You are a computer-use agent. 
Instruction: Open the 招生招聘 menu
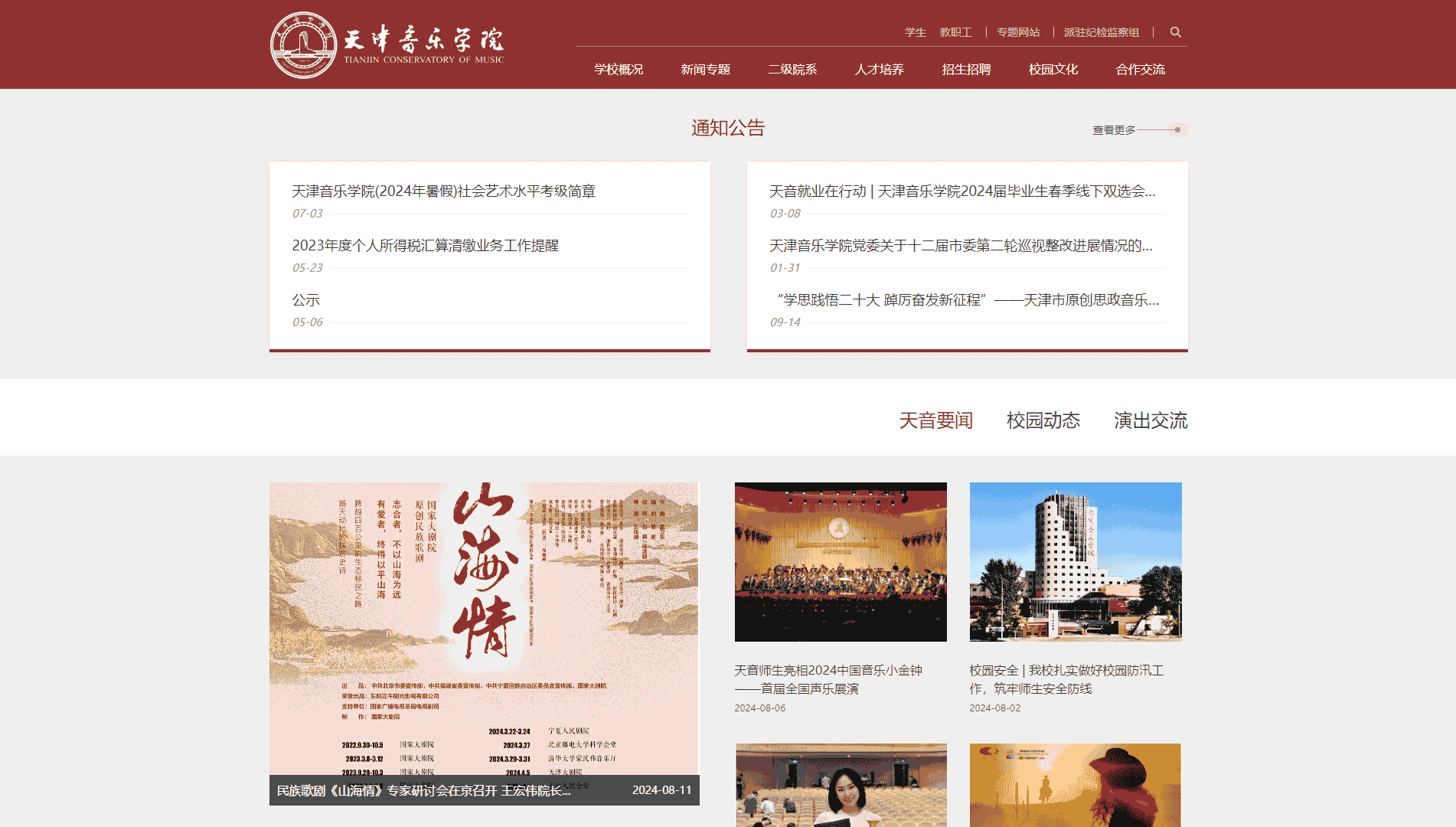pyautogui.click(x=966, y=70)
